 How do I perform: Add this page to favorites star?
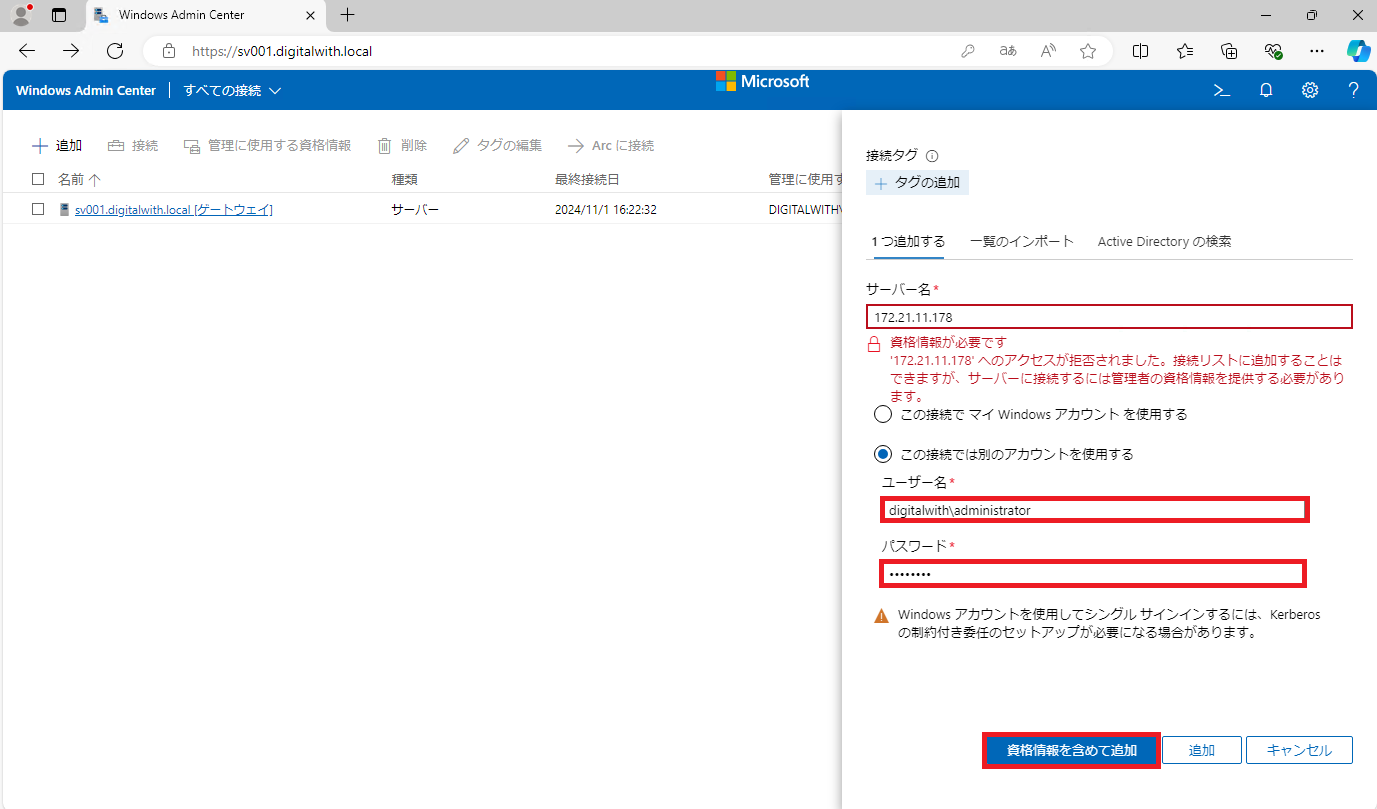pos(1088,51)
